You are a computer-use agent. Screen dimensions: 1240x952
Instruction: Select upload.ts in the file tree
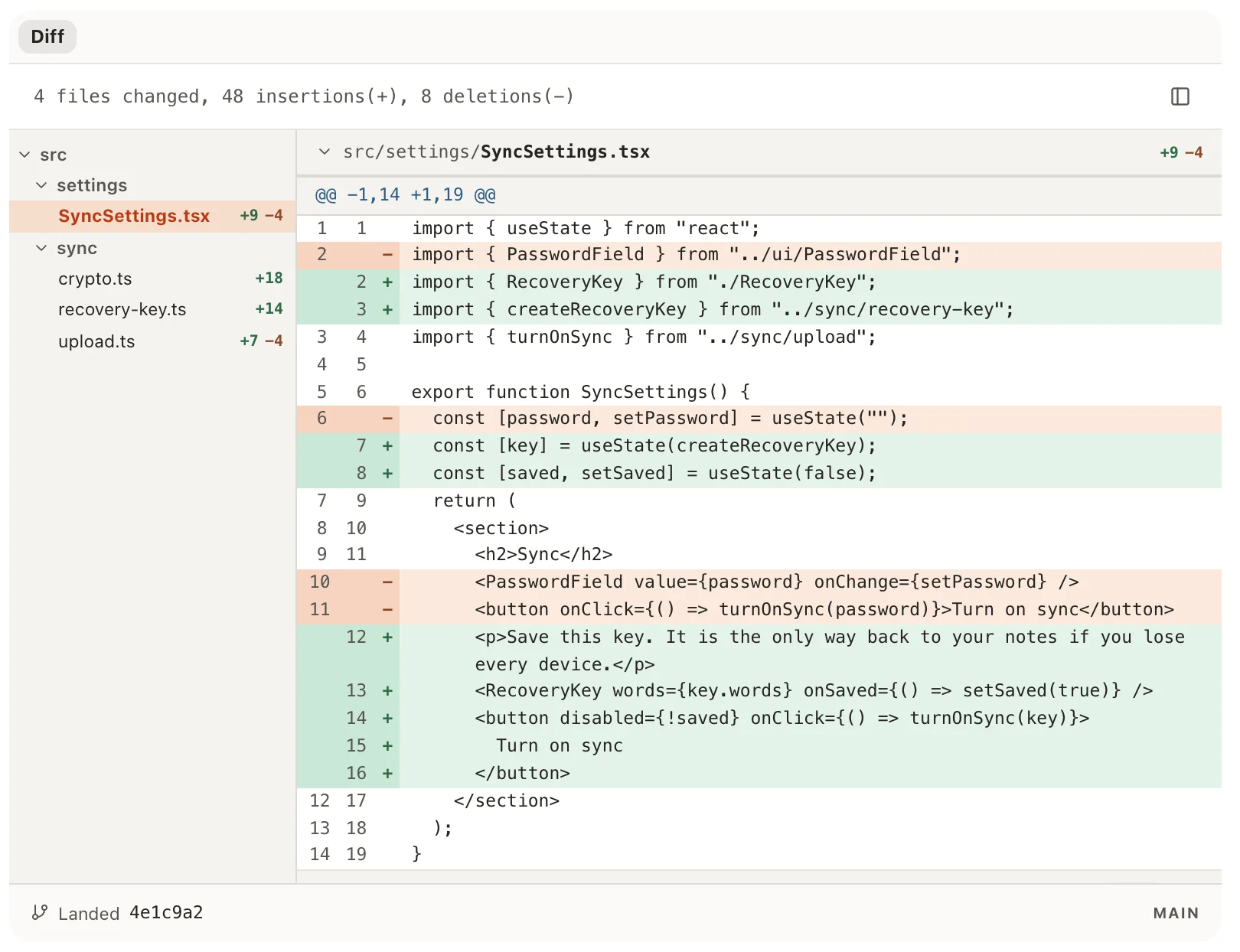152,341
